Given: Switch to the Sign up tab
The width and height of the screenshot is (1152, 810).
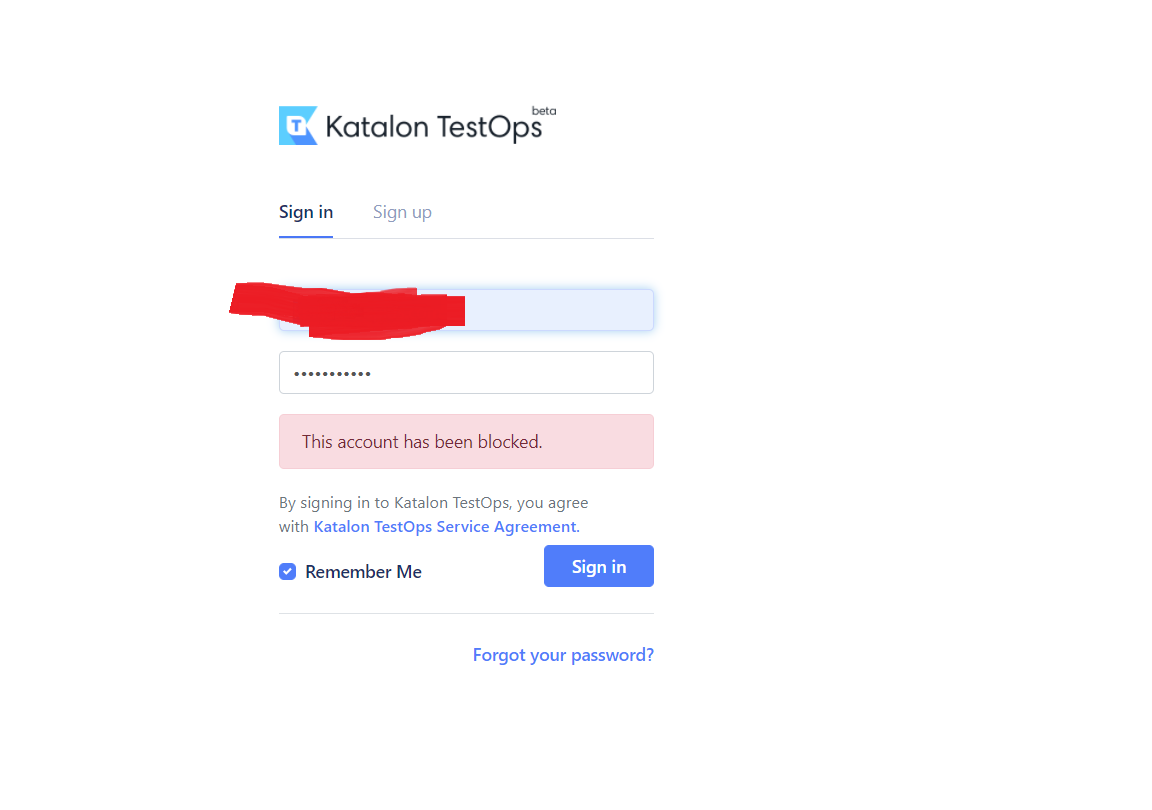Looking at the screenshot, I should 402,212.
